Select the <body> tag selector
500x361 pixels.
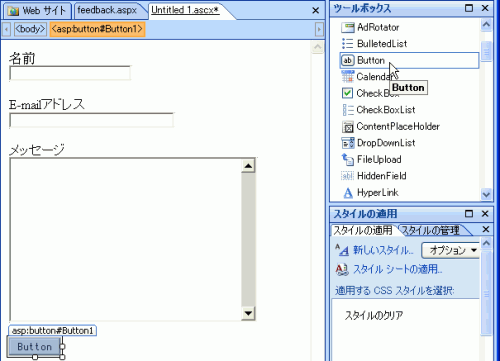point(30,29)
